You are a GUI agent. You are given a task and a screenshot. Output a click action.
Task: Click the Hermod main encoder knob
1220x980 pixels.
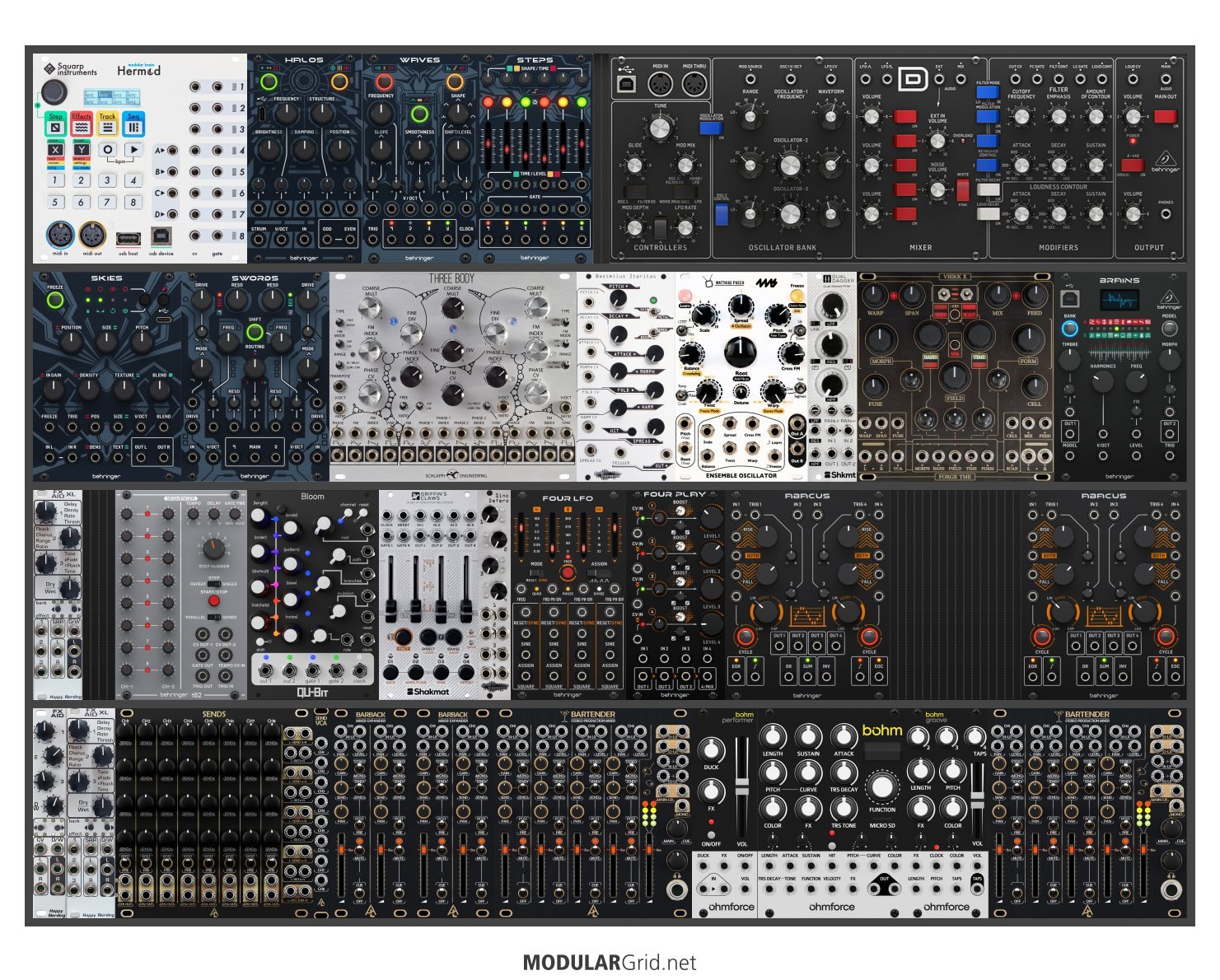pyautogui.click(x=54, y=91)
